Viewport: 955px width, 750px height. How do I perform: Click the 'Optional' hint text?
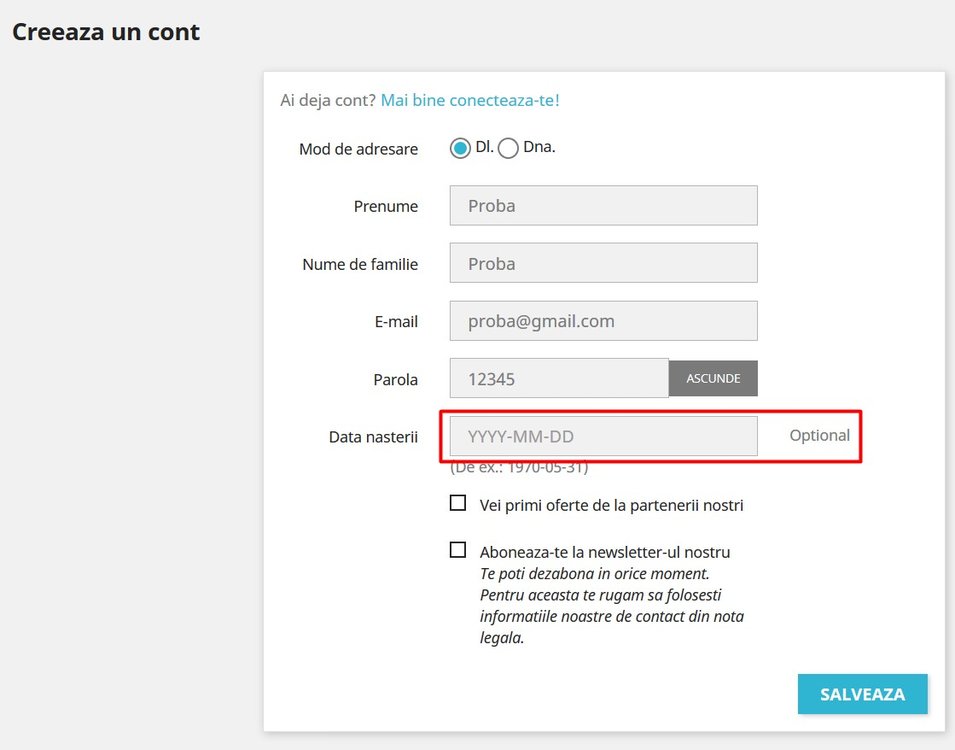819,436
